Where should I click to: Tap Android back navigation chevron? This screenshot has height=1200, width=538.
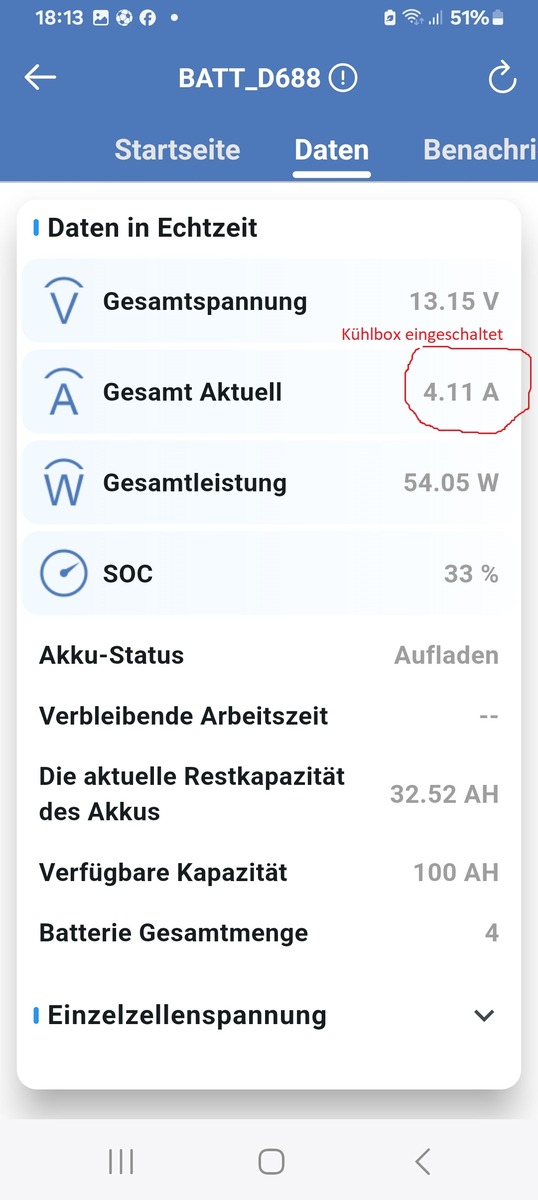coord(422,1161)
